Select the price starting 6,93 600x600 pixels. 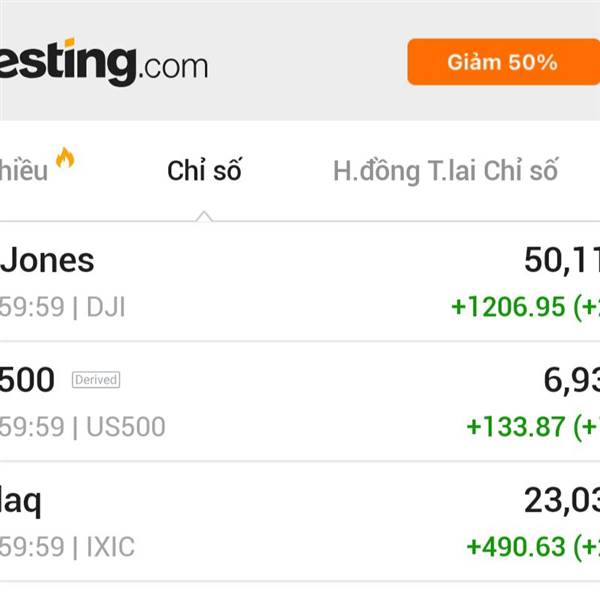tap(570, 380)
